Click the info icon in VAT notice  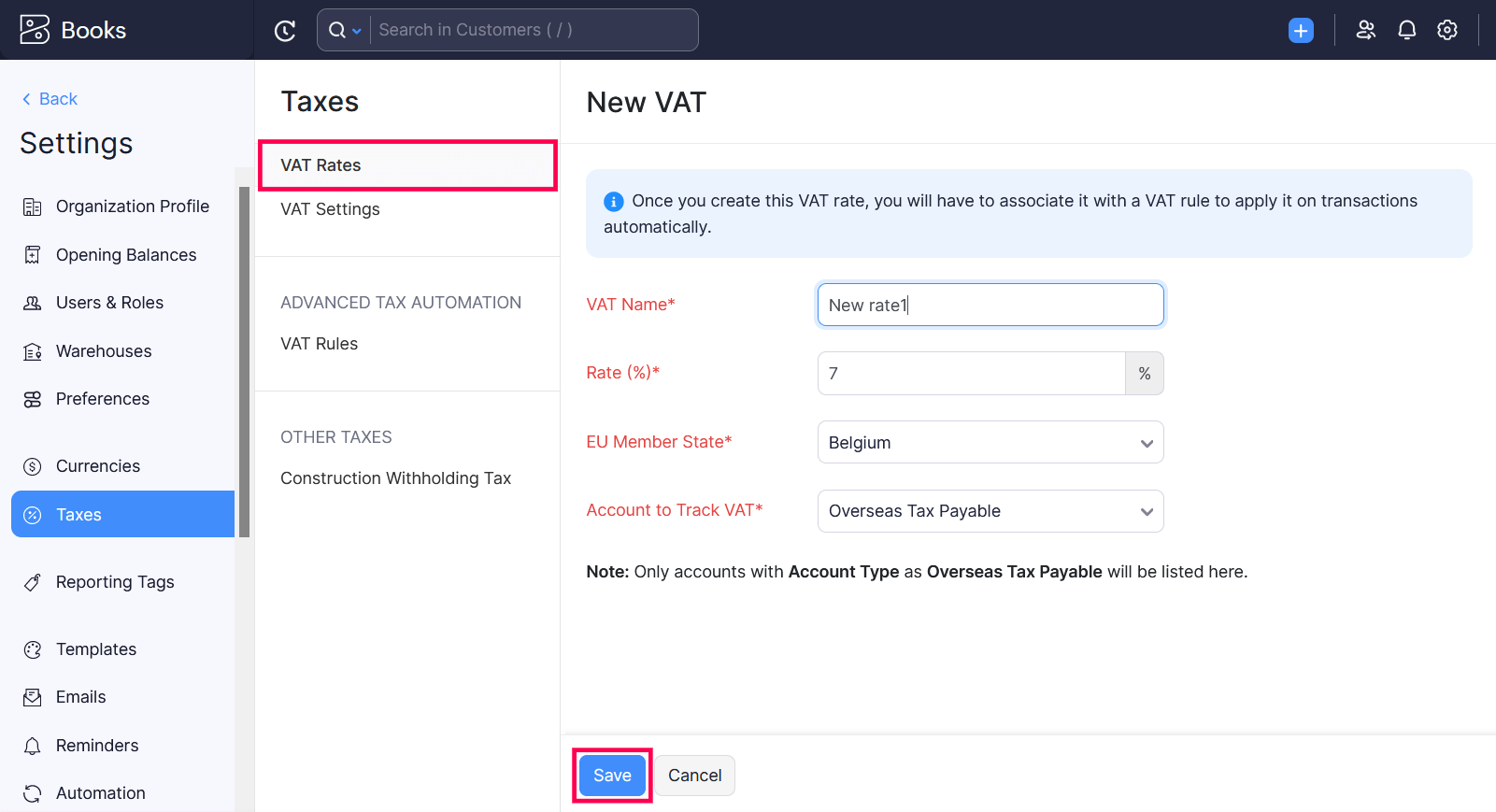click(614, 201)
